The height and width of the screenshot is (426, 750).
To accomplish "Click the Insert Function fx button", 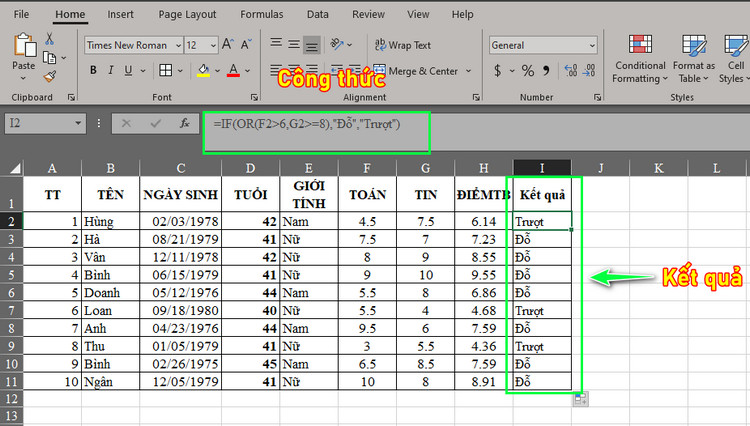I will click(185, 123).
